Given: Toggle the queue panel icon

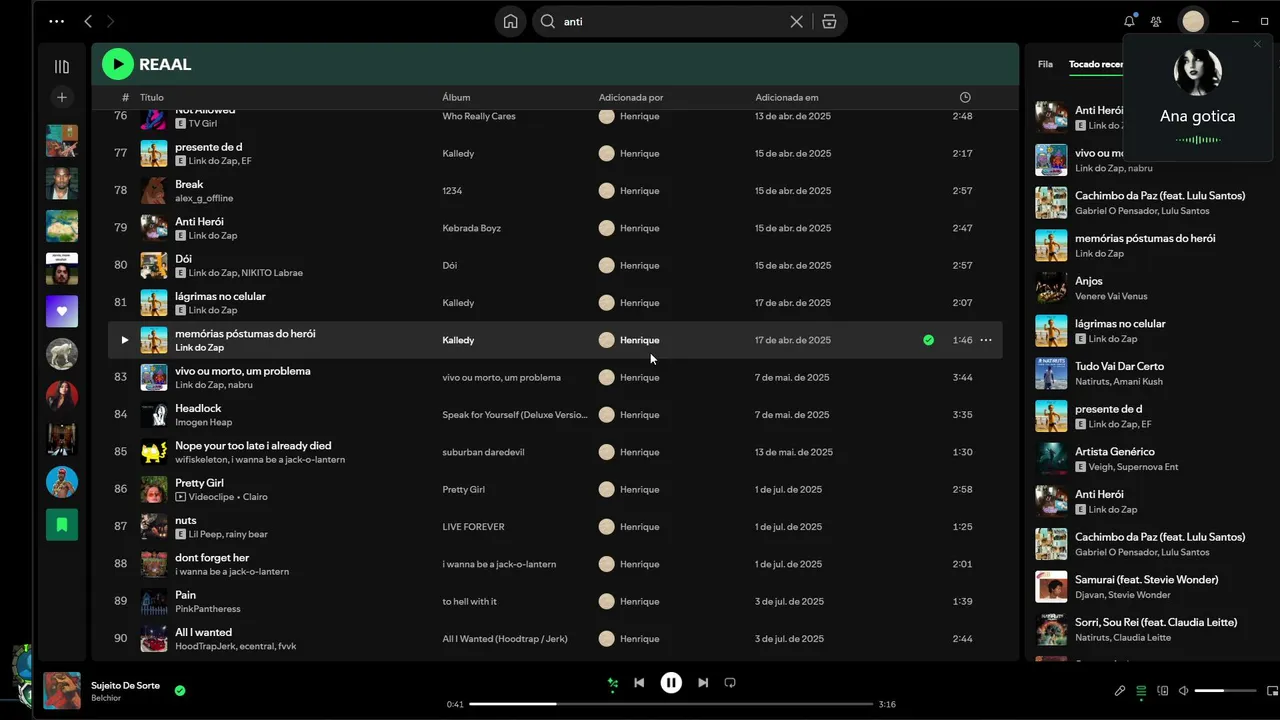Looking at the screenshot, I should [x=1141, y=691].
